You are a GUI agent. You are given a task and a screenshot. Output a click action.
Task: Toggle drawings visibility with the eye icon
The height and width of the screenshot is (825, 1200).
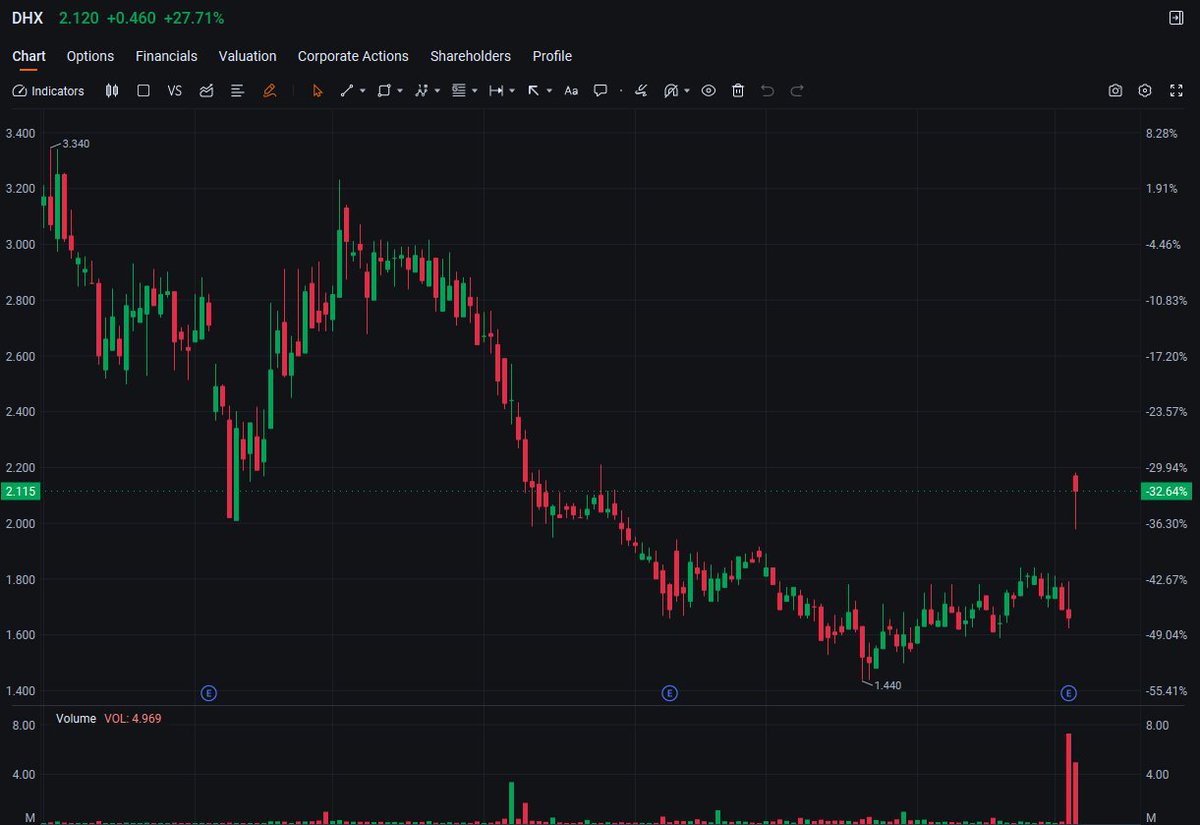pyautogui.click(x=709, y=91)
